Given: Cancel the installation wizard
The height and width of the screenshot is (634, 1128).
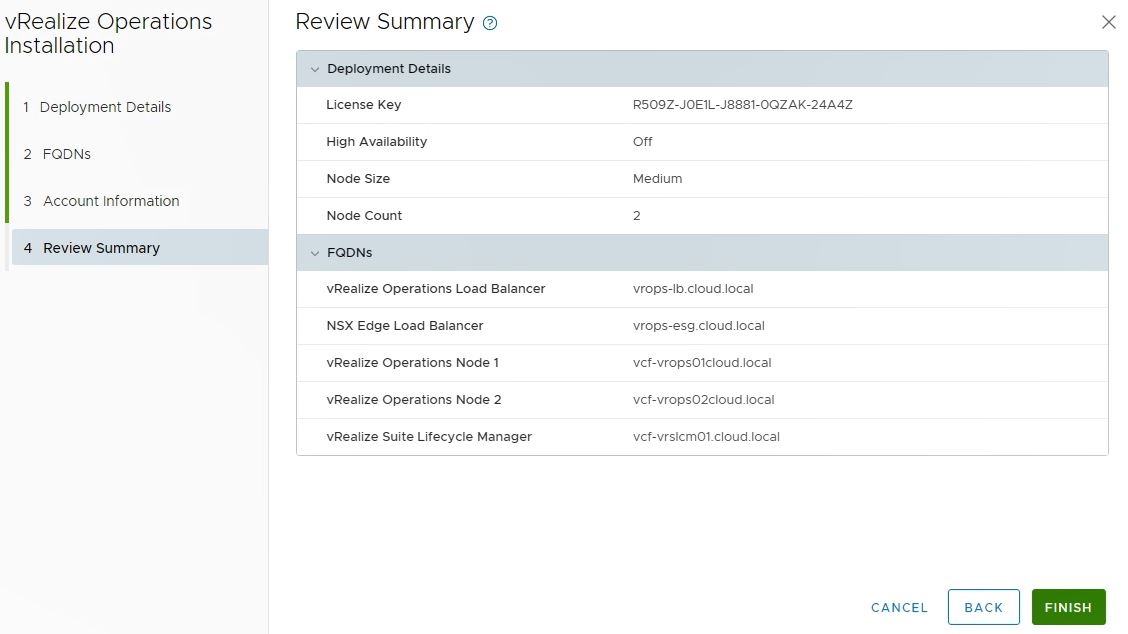Looking at the screenshot, I should point(899,607).
